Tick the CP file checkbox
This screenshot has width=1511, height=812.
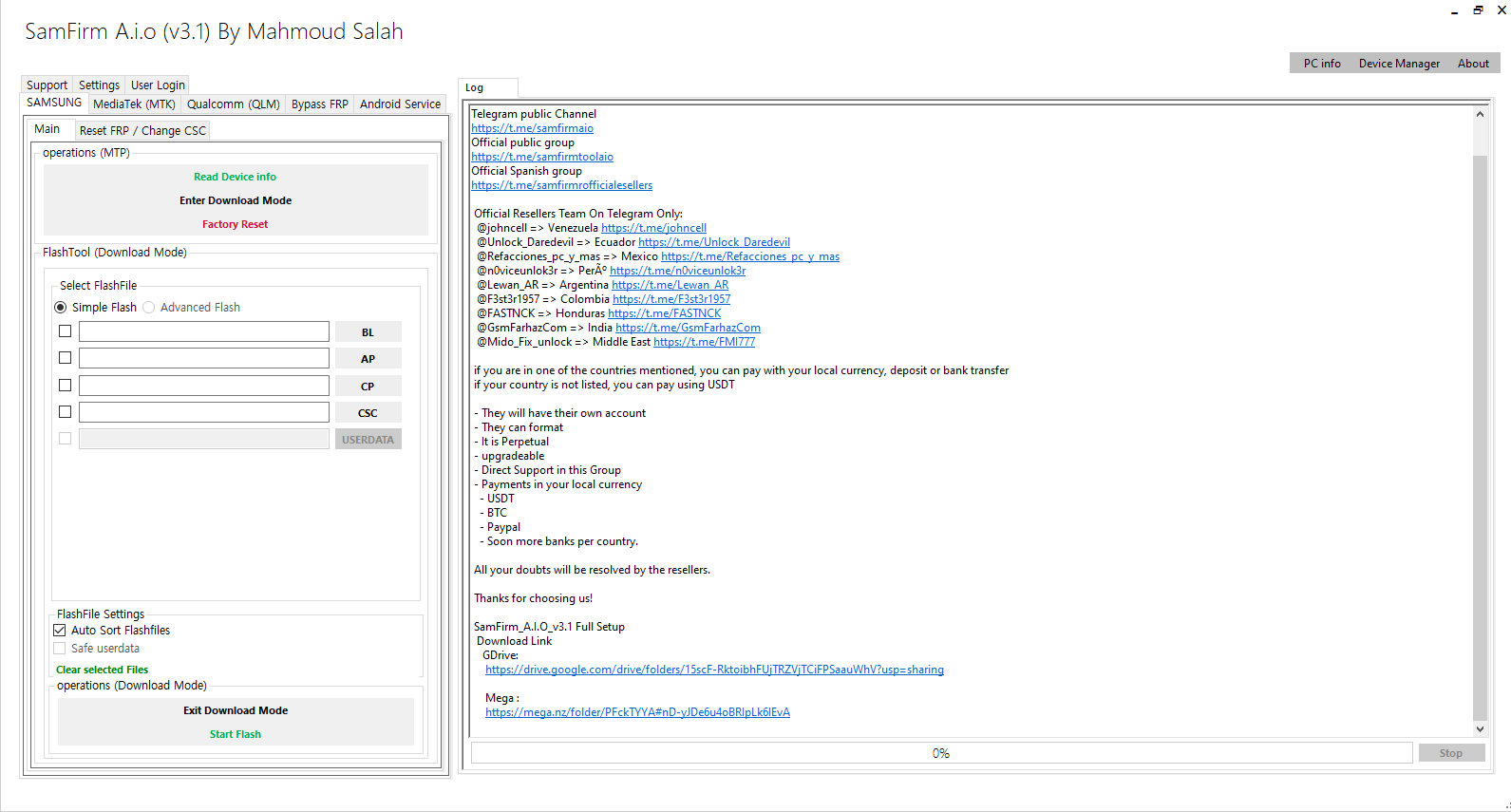[66, 385]
